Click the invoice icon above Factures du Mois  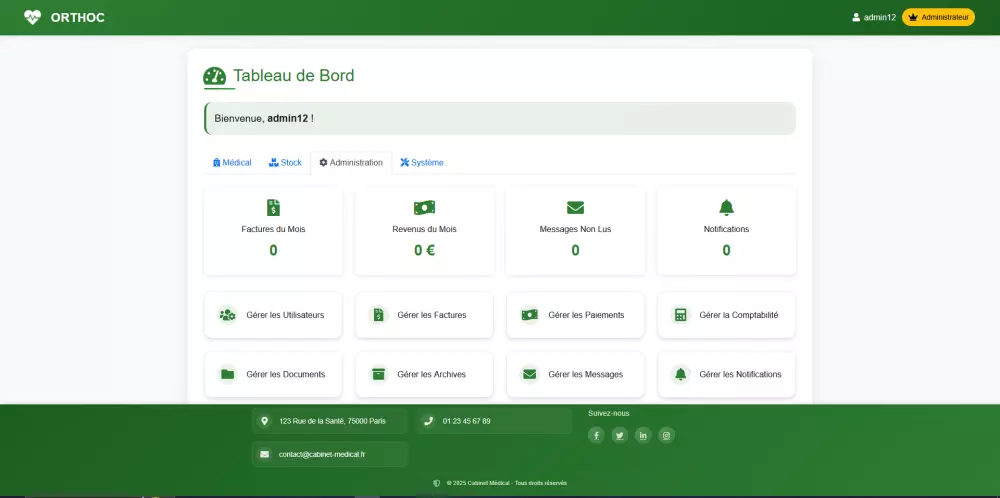(273, 207)
